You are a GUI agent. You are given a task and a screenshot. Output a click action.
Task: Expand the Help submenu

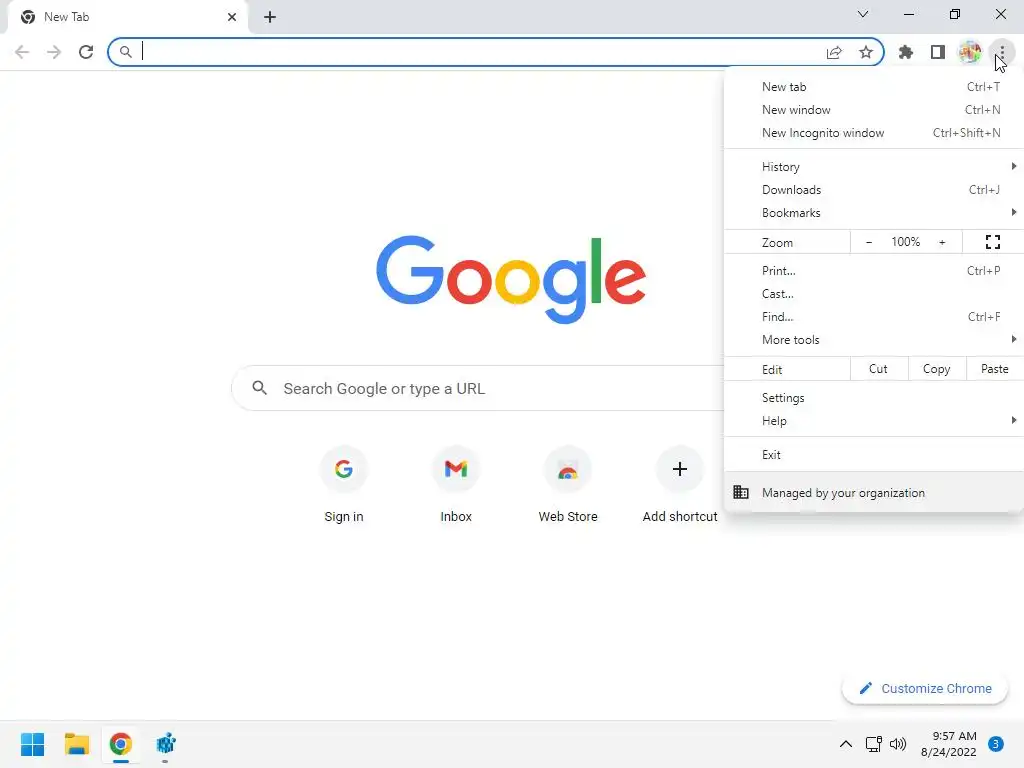874,421
